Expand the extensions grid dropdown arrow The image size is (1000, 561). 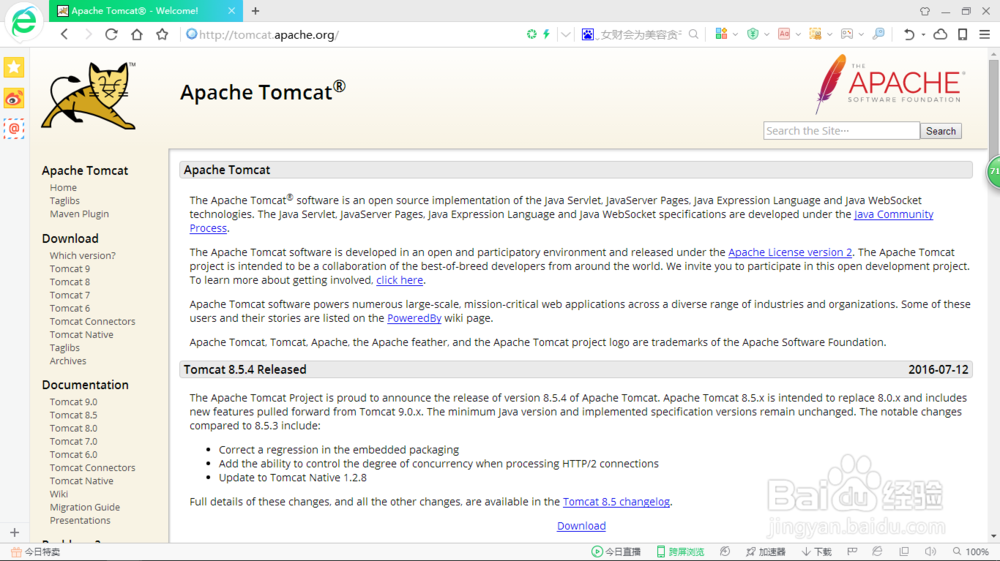(735, 34)
